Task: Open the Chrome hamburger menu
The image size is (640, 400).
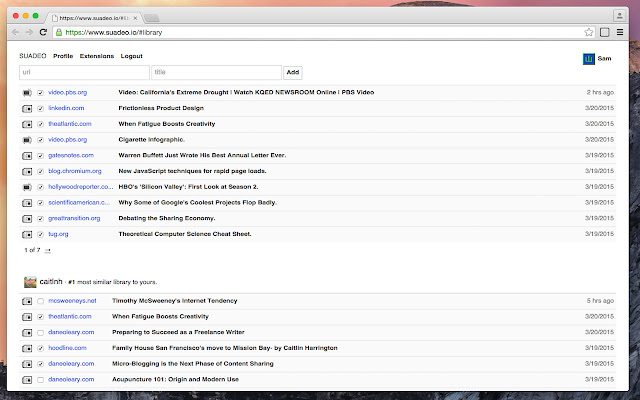Action: point(620,32)
